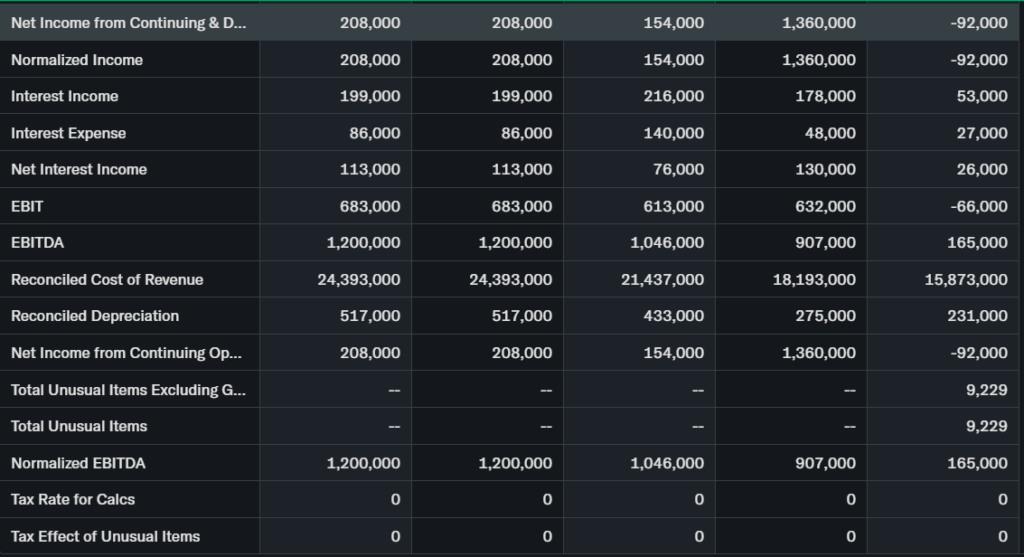The image size is (1024, 557).
Task: Click the 632,000 EBIT cell
Action: click(x=825, y=206)
